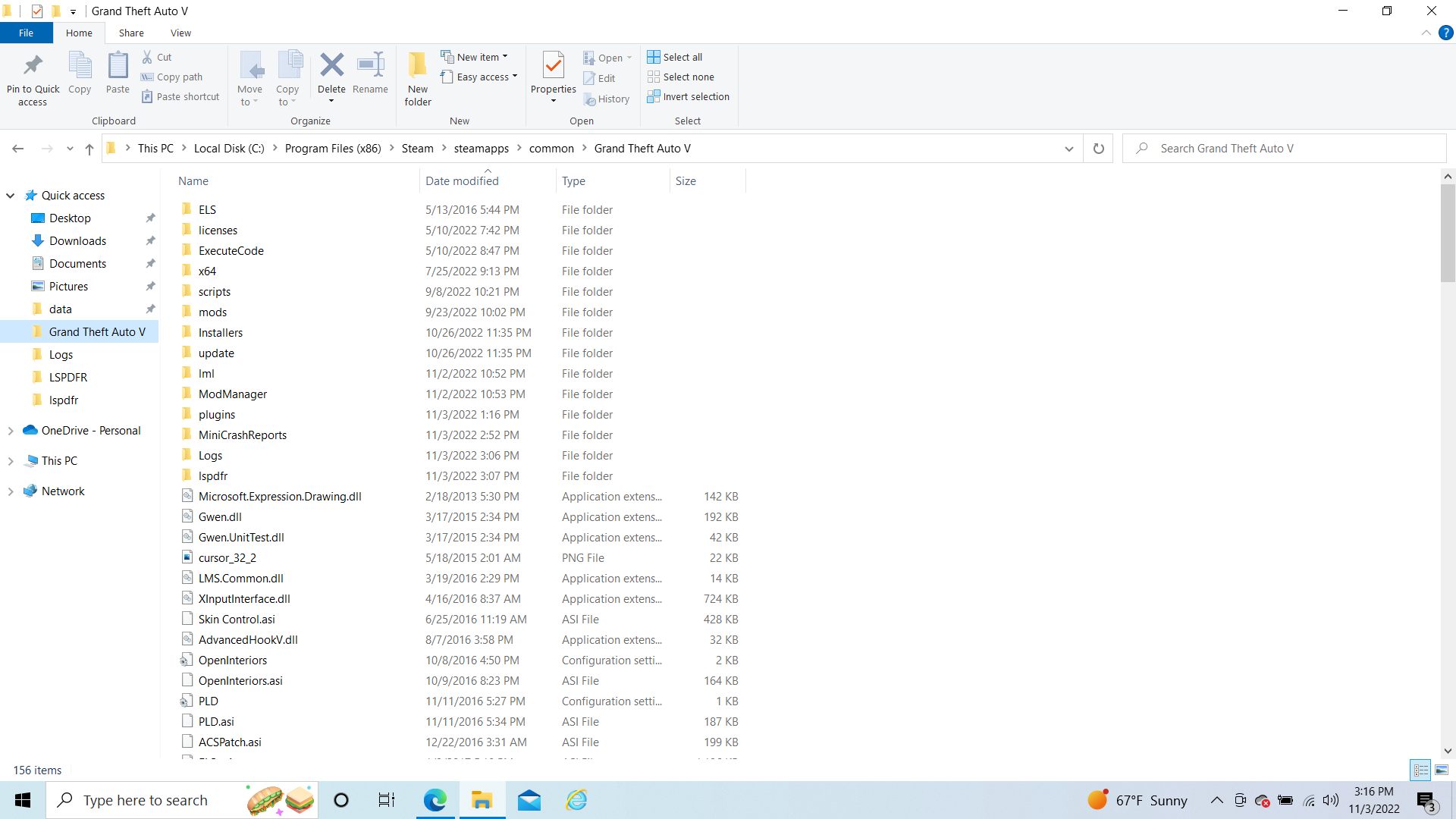Click Invert selection in Select group

(689, 96)
